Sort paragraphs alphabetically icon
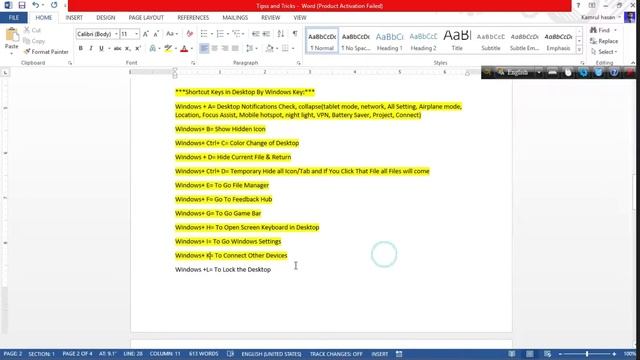This screenshot has height=360, width=640. click(281, 34)
